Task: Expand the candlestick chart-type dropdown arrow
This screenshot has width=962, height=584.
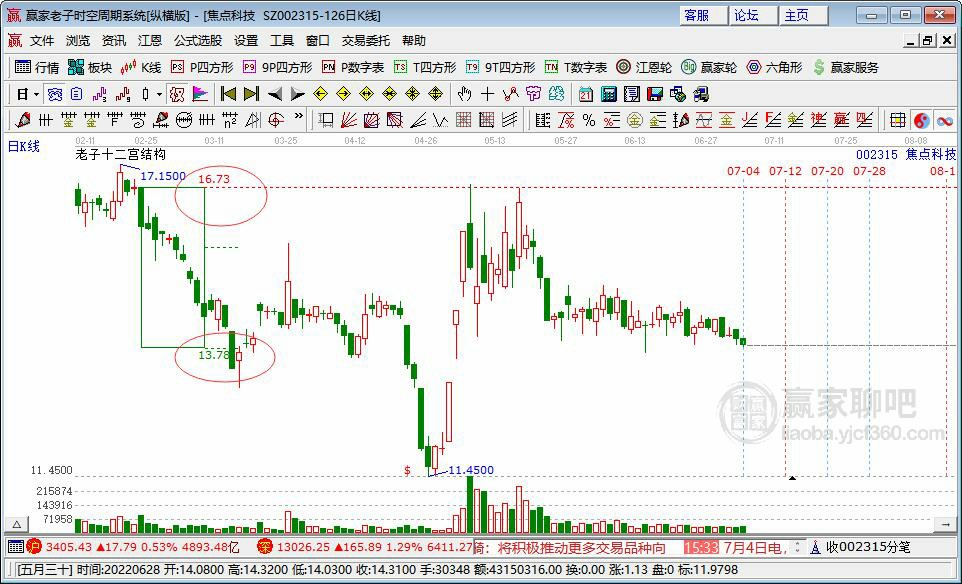Action: click(x=160, y=94)
